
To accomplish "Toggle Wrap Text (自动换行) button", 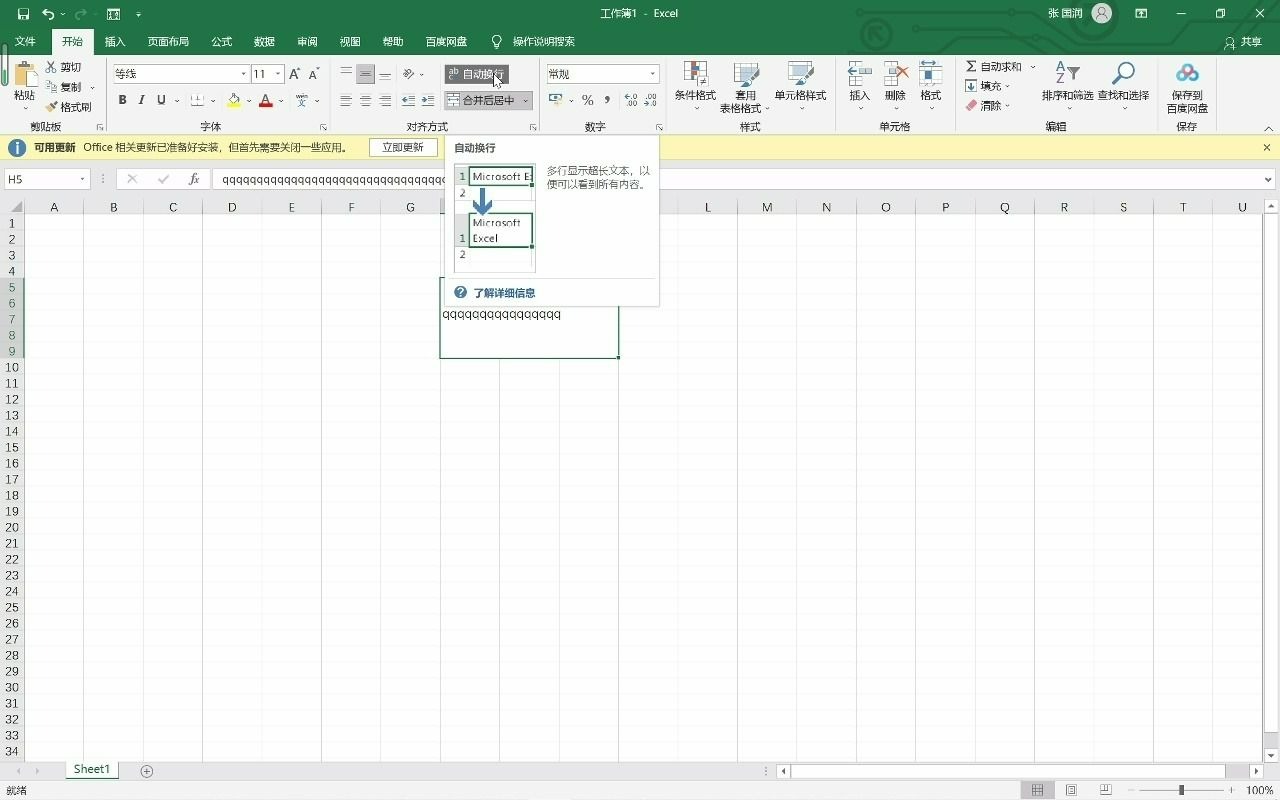I will 476,74.
